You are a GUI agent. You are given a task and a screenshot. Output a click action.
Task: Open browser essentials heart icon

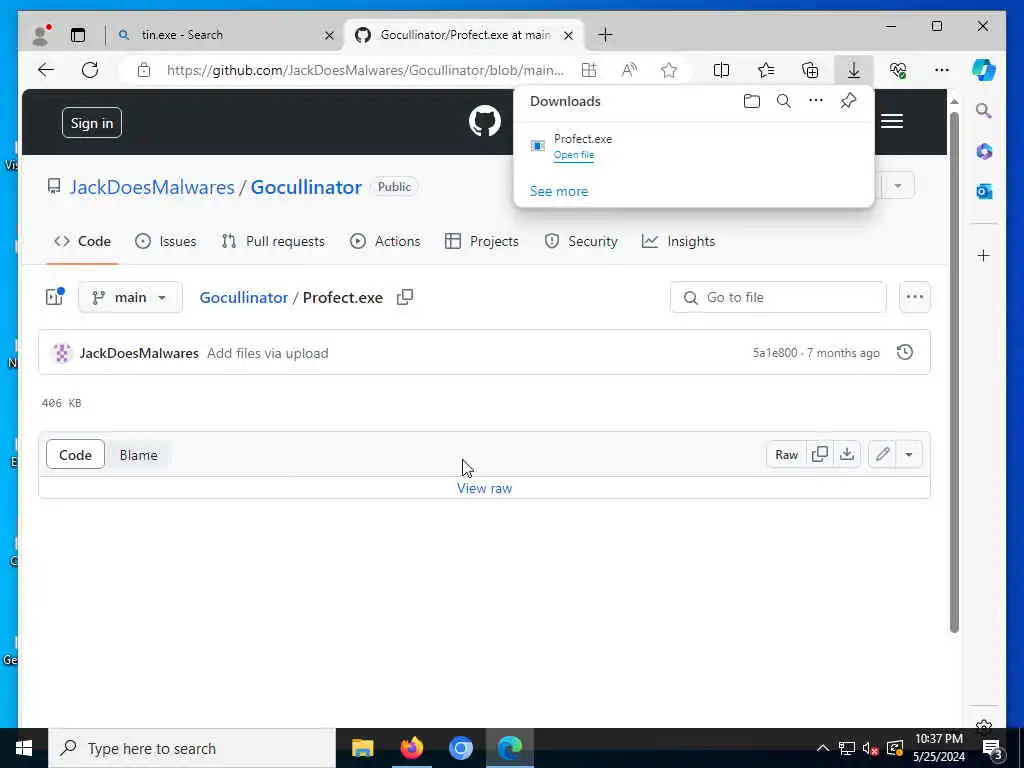[898, 70]
